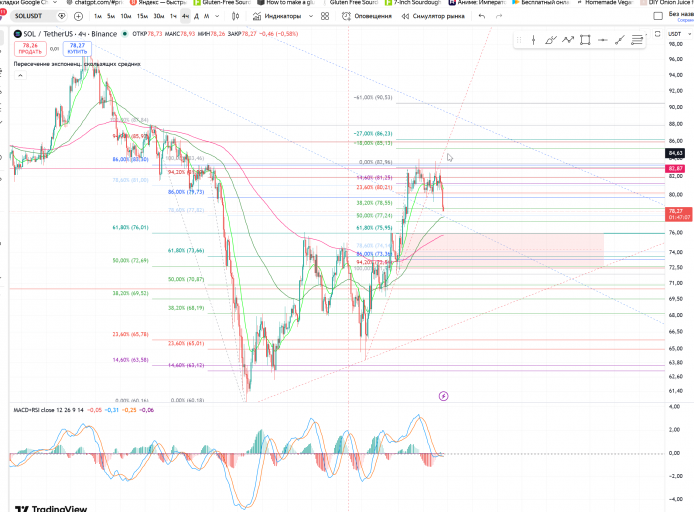694x512 pixels.
Task: Select the 5м timeframe
Action: pyautogui.click(x=111, y=16)
